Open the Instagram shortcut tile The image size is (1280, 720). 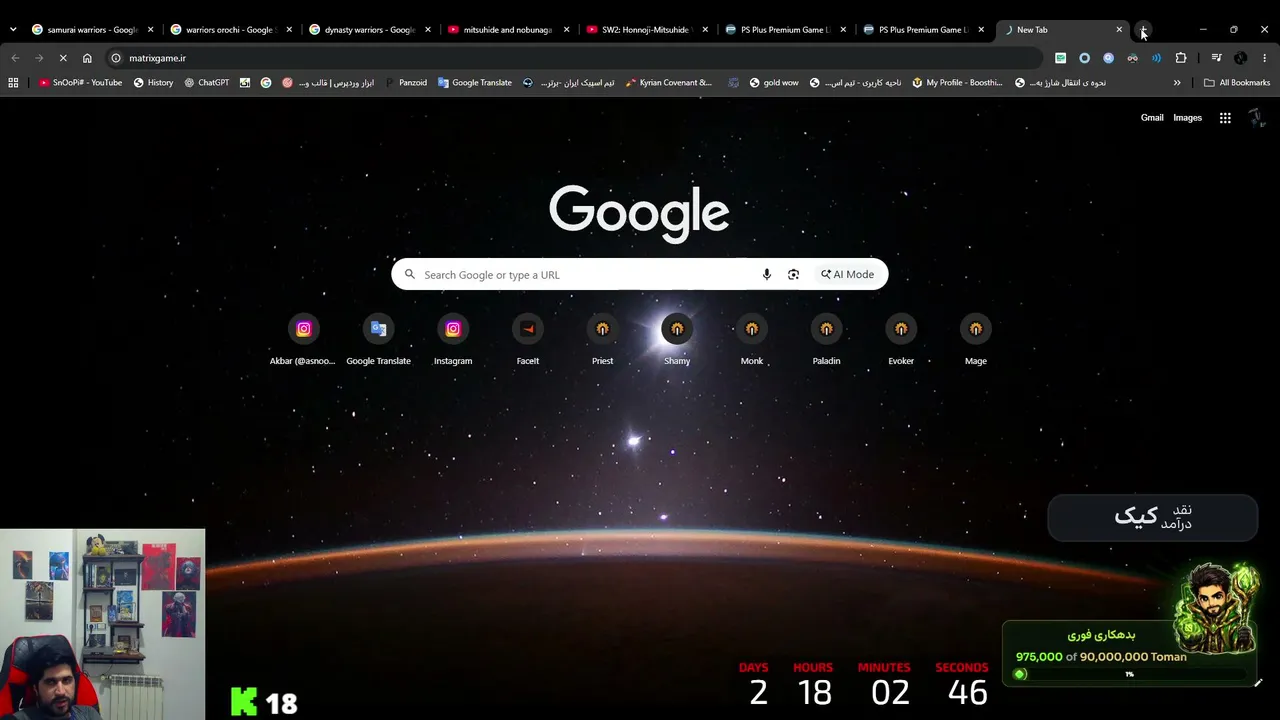pos(453,341)
